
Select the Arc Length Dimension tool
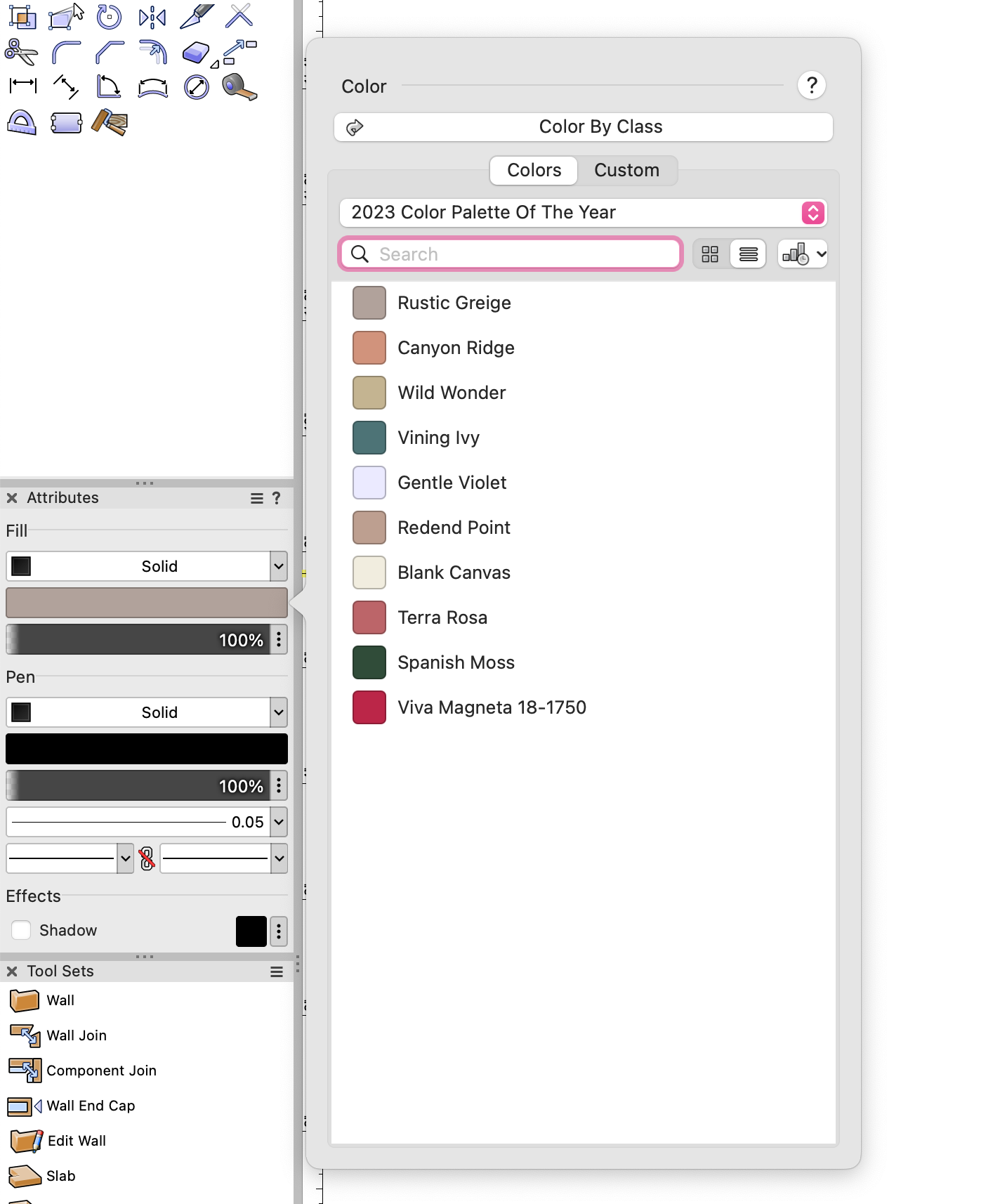pyautogui.click(x=153, y=87)
